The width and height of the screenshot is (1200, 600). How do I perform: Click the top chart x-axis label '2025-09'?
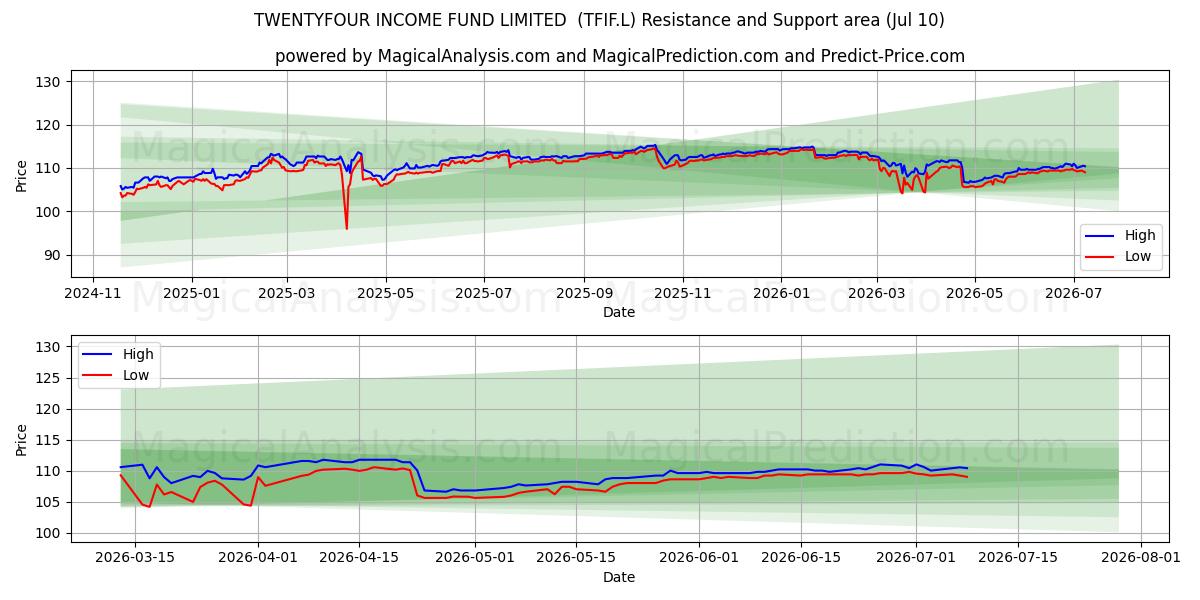[584, 294]
